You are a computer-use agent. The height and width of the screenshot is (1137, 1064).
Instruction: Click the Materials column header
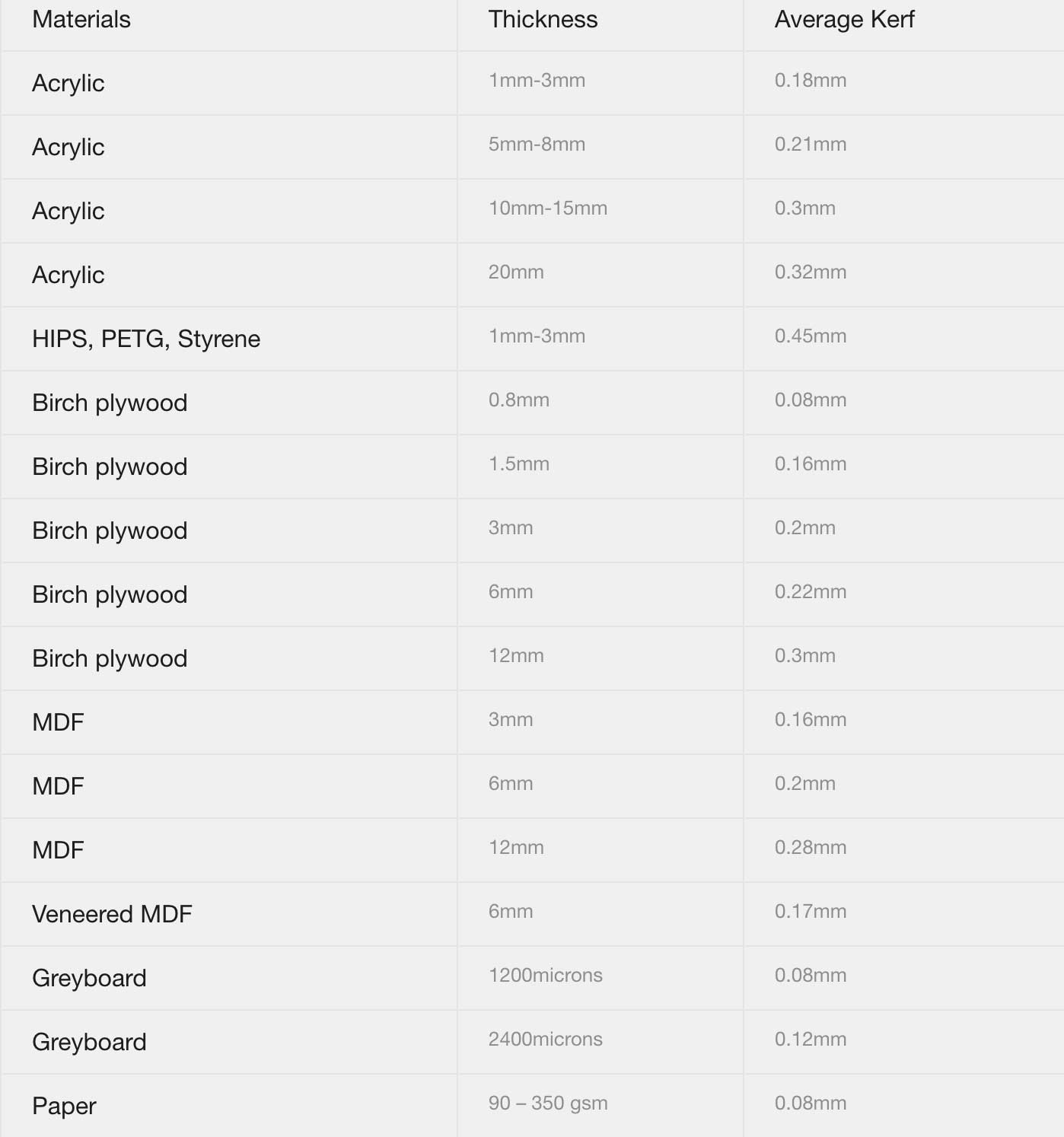coord(81,20)
